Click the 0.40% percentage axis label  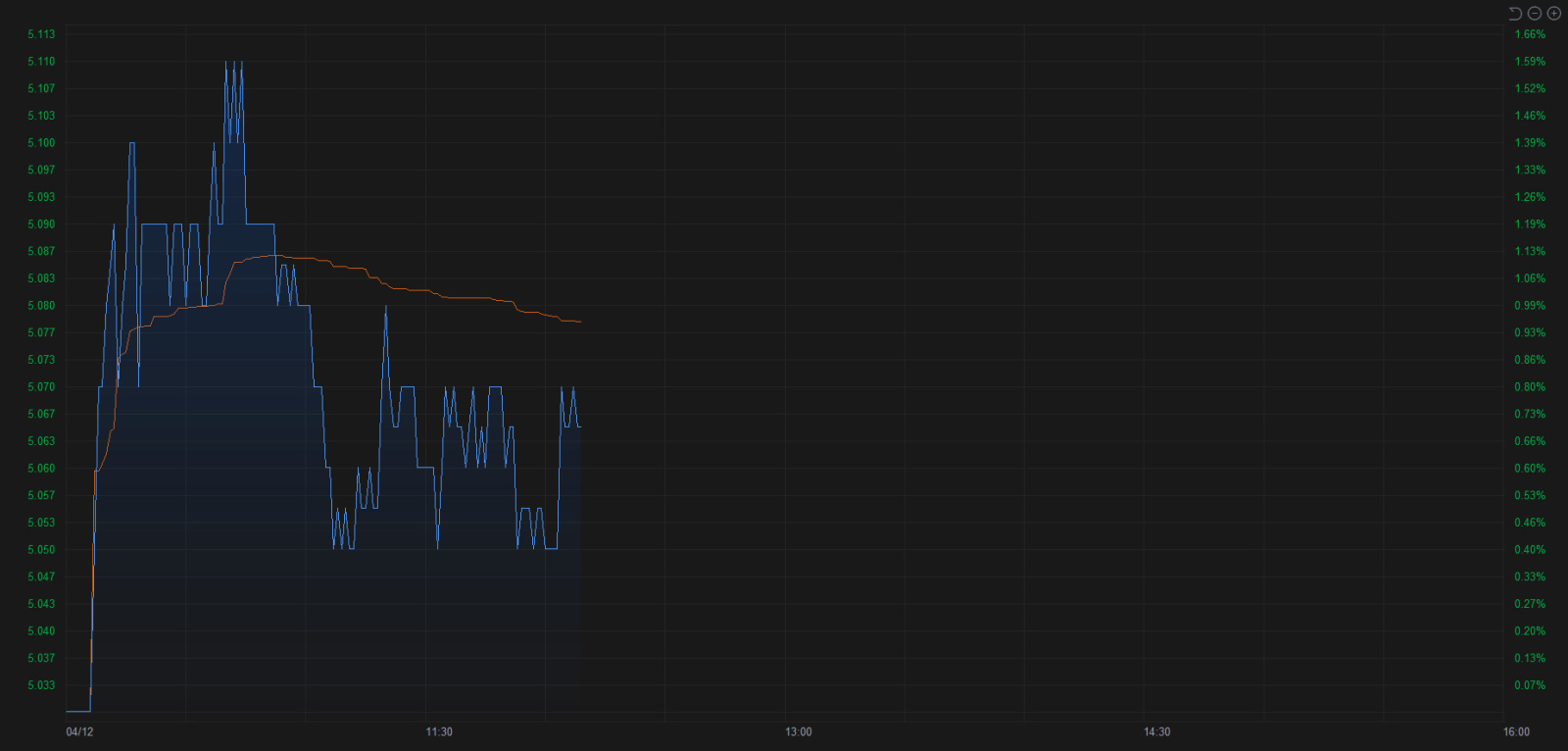tap(1530, 550)
